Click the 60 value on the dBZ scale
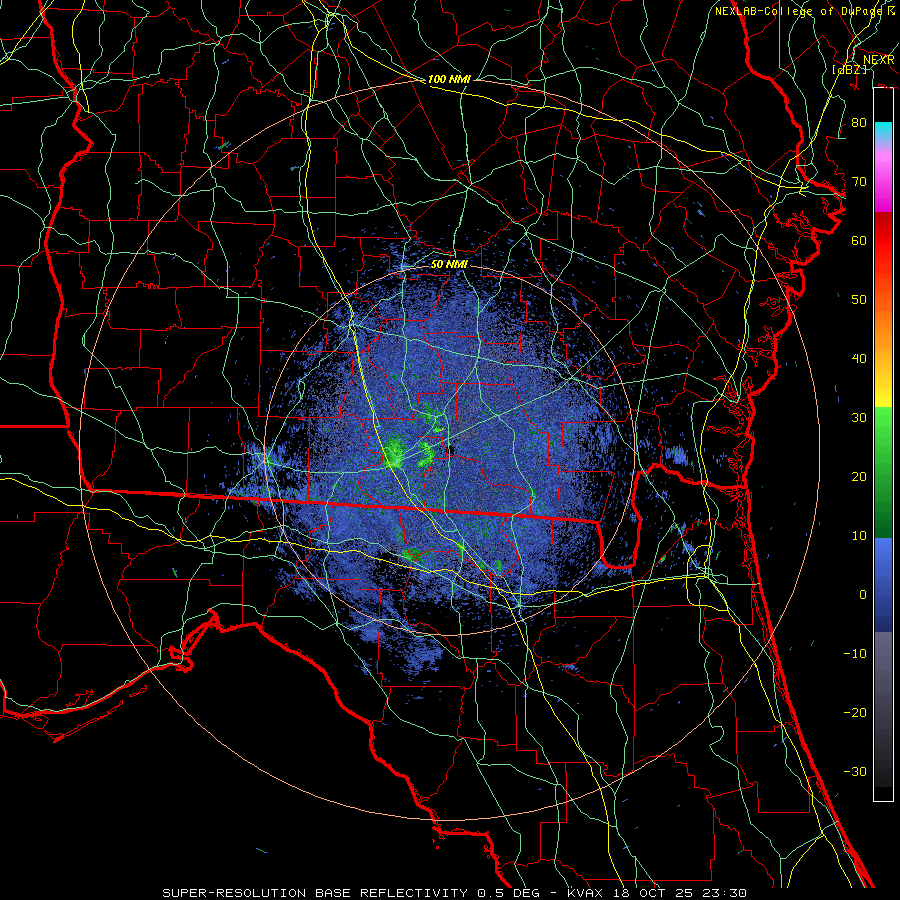 [x=859, y=240]
